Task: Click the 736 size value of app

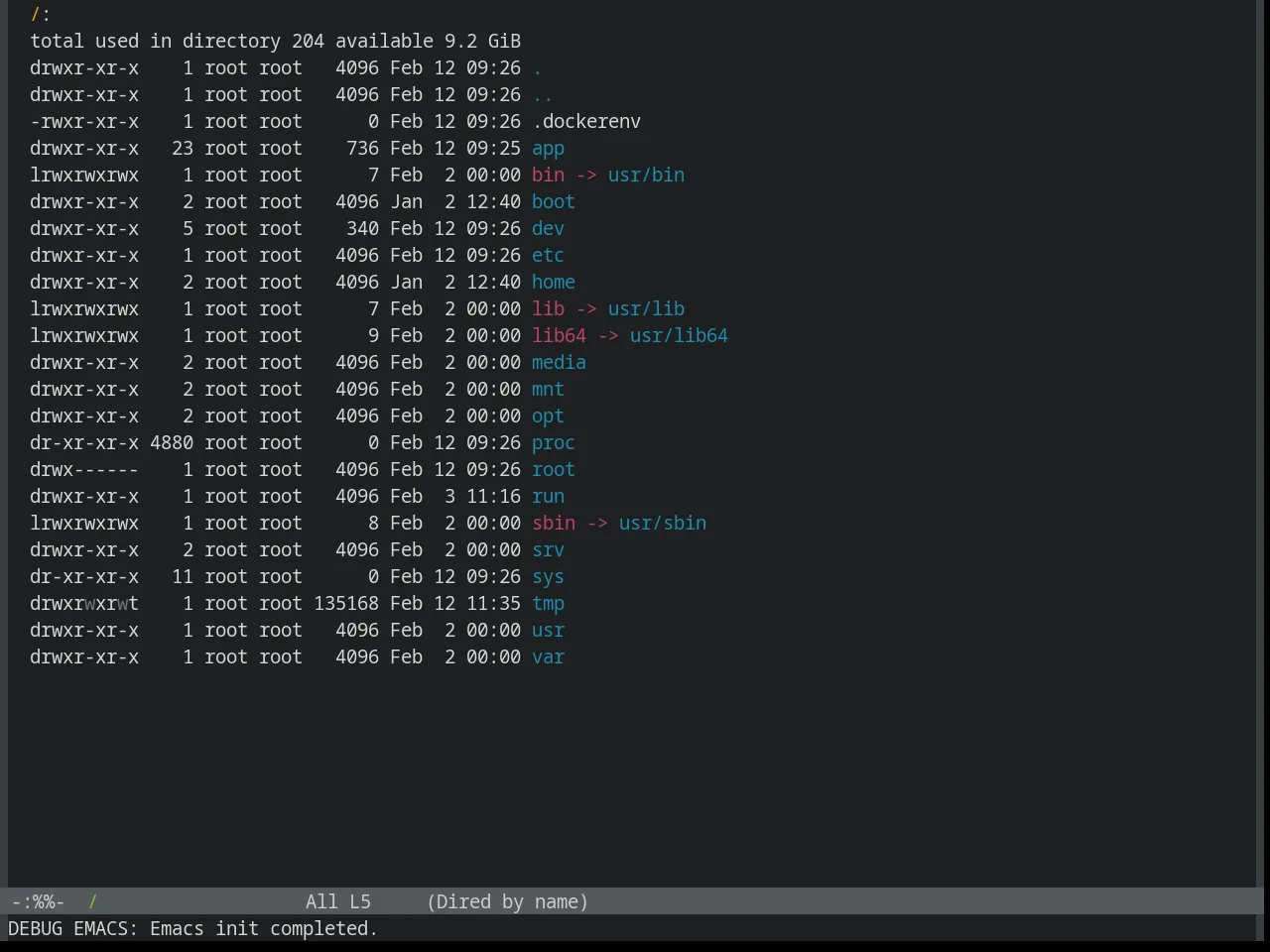Action: 362,149
